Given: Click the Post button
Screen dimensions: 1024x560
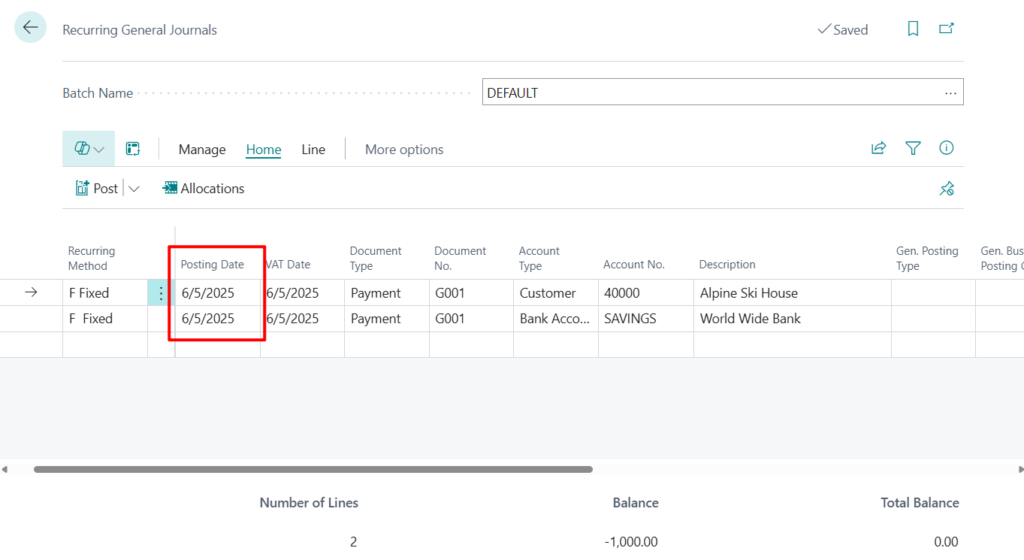Looking at the screenshot, I should [97, 188].
